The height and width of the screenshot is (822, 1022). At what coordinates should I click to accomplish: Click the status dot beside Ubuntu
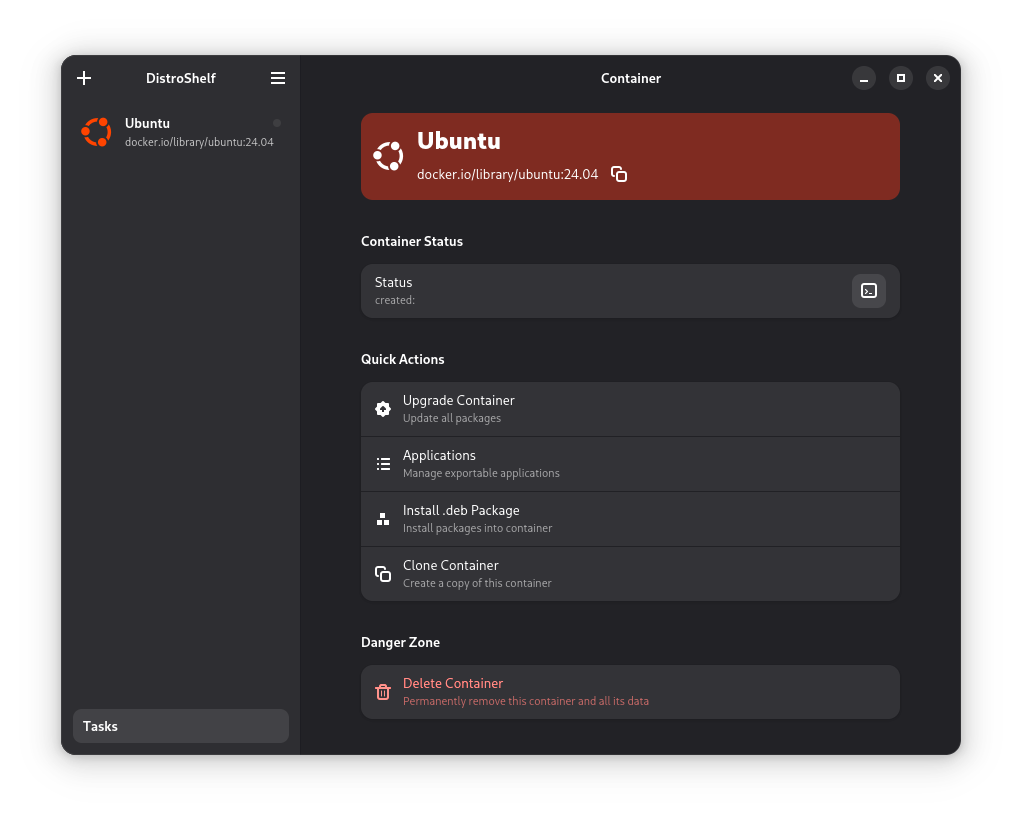click(277, 123)
